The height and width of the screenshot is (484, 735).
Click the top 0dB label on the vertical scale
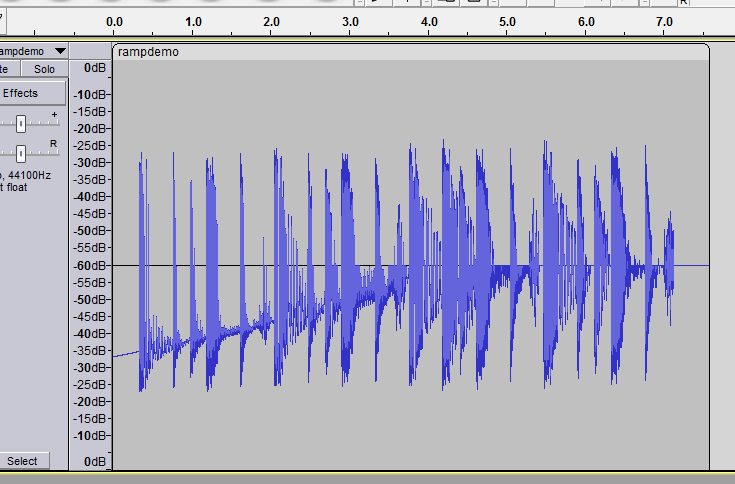click(94, 67)
